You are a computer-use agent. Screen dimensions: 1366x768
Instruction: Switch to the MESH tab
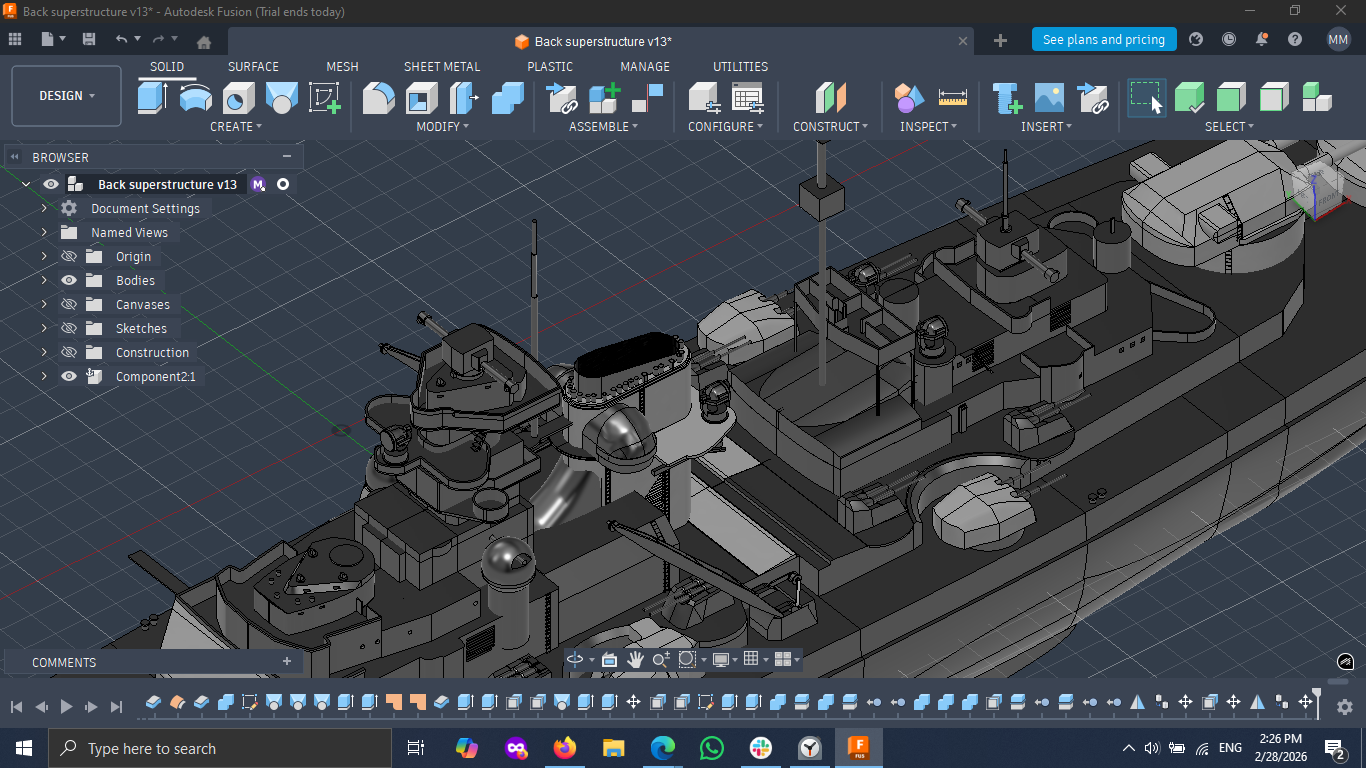tap(342, 67)
